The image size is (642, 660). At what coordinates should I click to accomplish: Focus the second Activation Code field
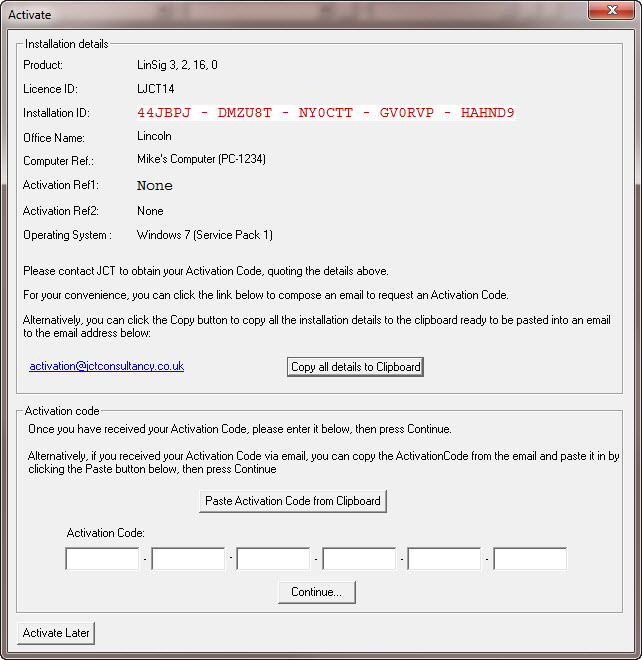click(188, 559)
